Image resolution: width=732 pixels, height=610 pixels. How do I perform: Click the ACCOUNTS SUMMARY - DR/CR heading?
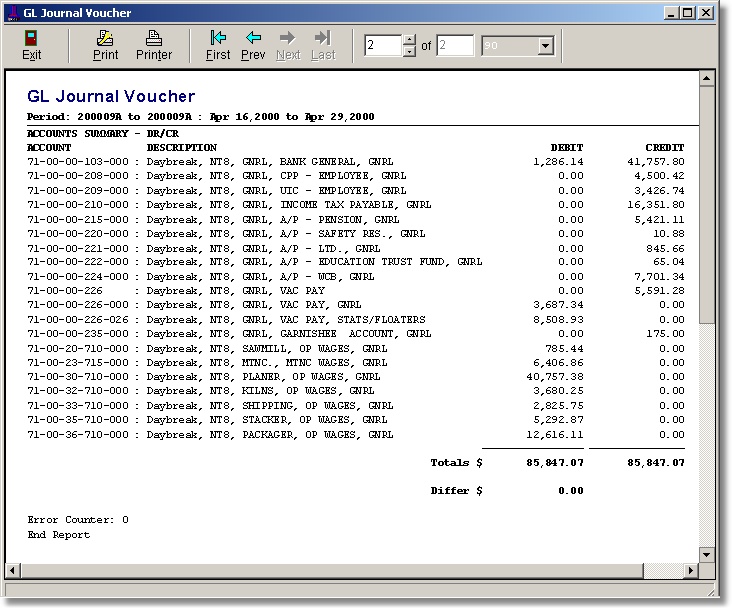coord(103,133)
